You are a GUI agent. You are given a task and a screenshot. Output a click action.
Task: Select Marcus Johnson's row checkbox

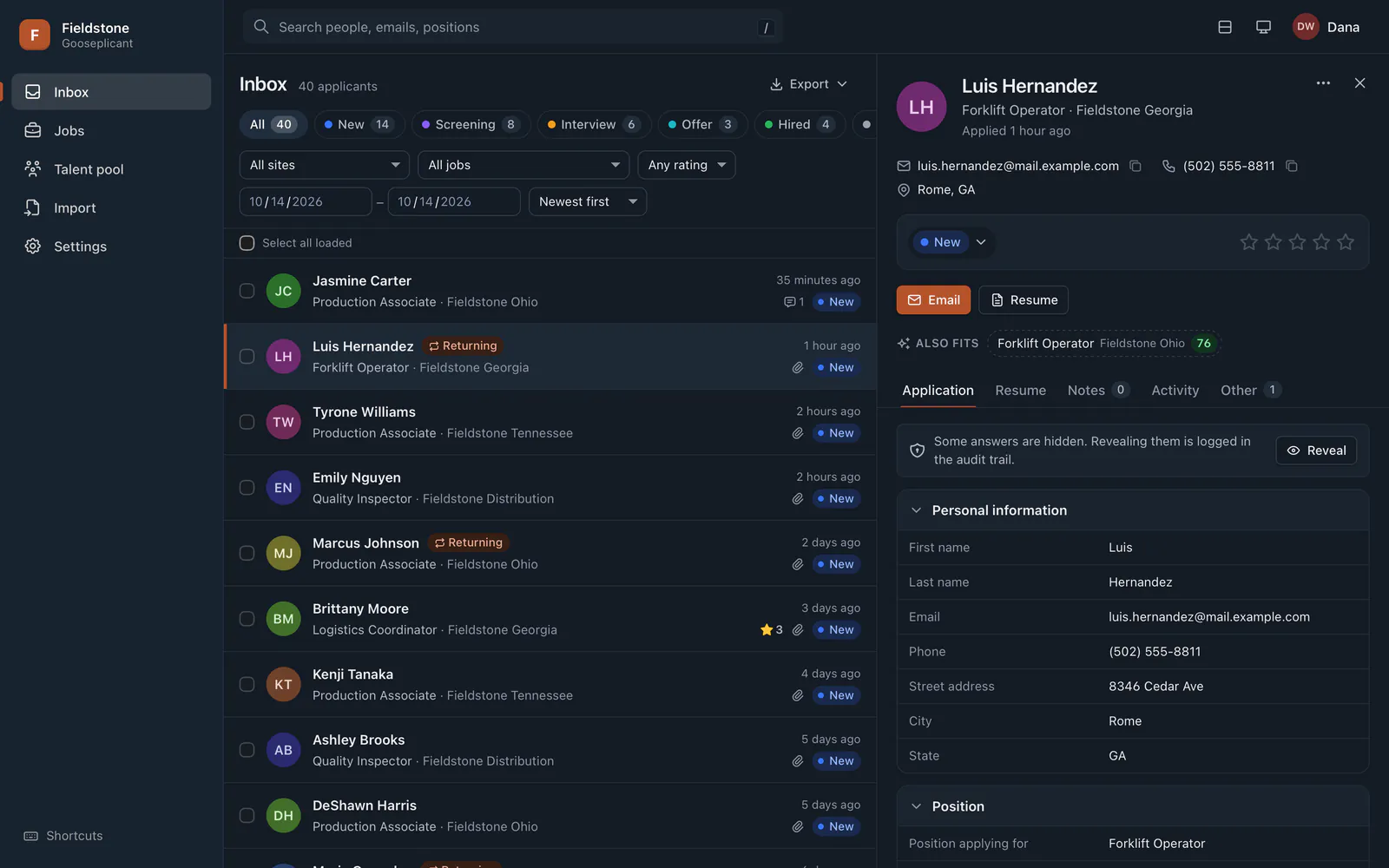(x=247, y=553)
